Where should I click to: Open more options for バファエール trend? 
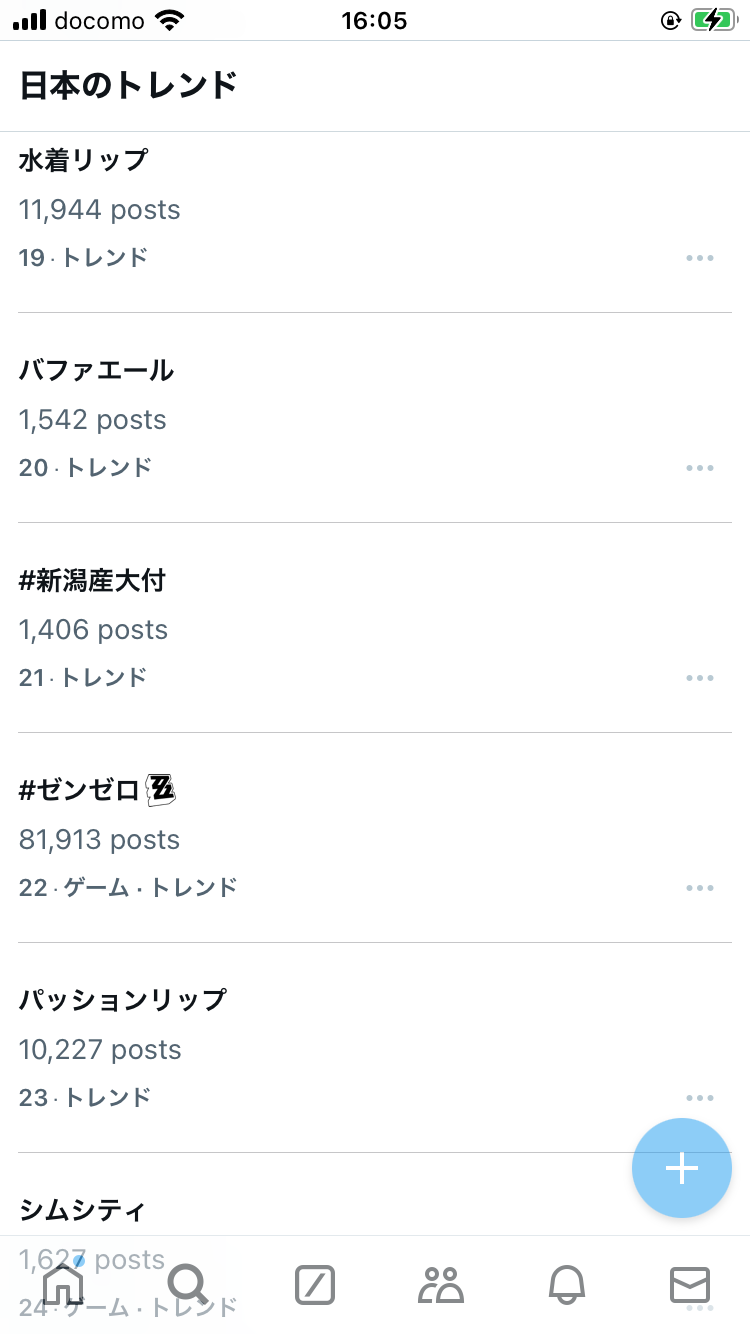coord(700,468)
